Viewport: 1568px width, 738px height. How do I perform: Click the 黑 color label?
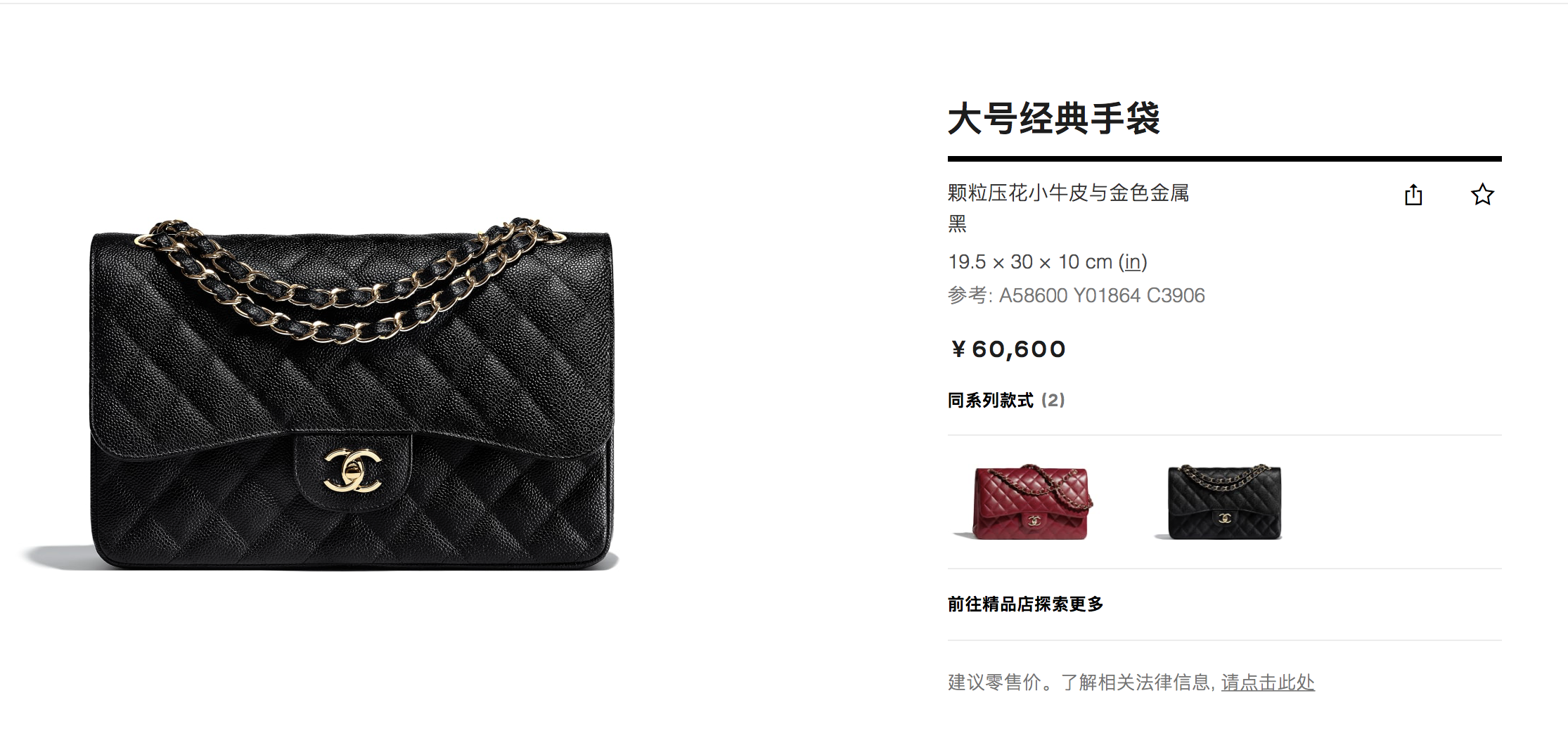[957, 224]
